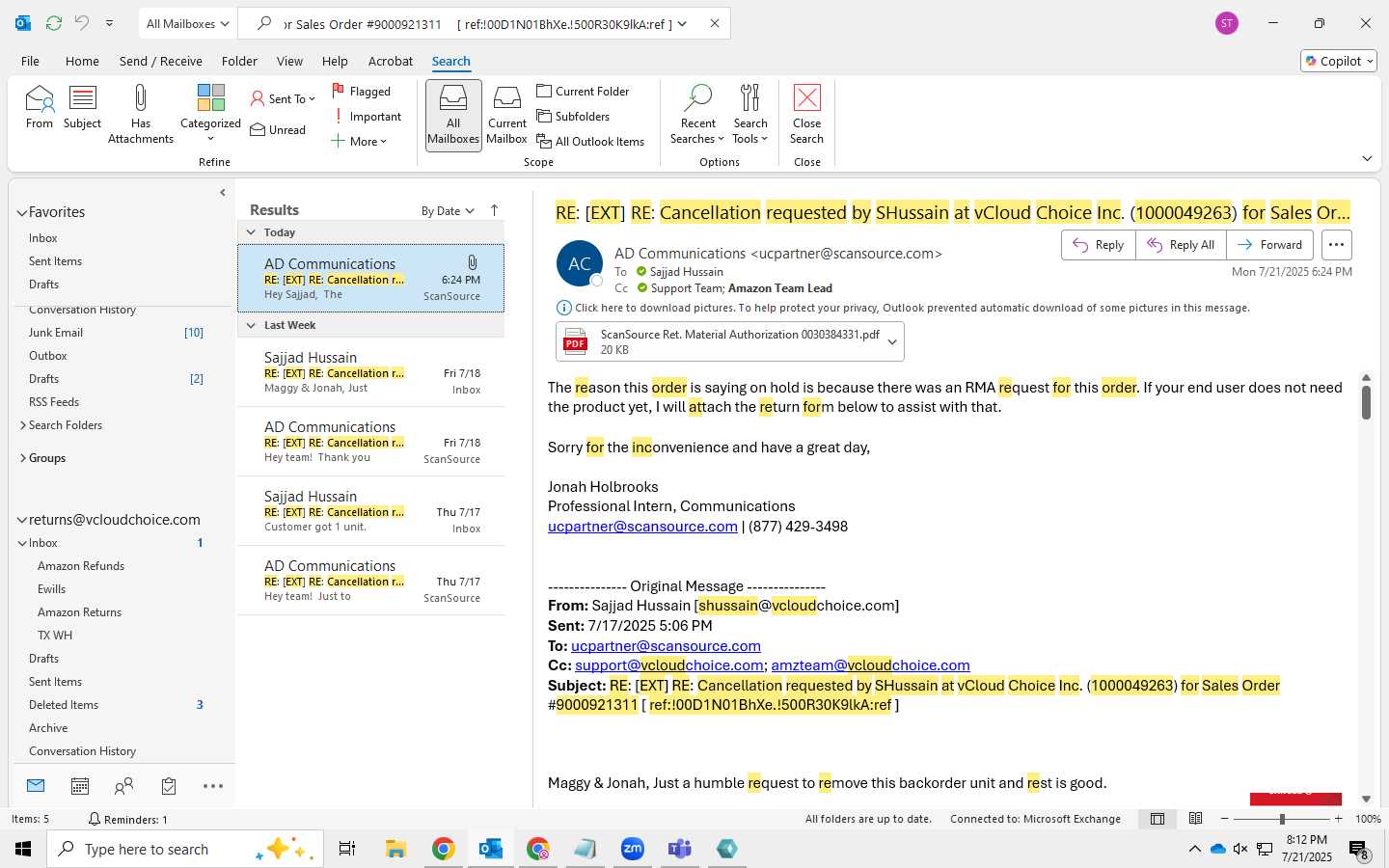
Task: Click Send/Receive All Folders quick icon
Action: click(x=54, y=23)
